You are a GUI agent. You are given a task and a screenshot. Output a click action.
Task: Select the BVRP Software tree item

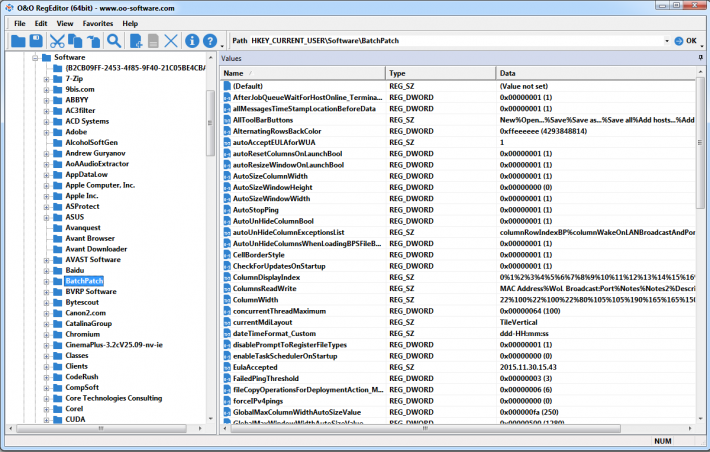pyautogui.click(x=91, y=292)
